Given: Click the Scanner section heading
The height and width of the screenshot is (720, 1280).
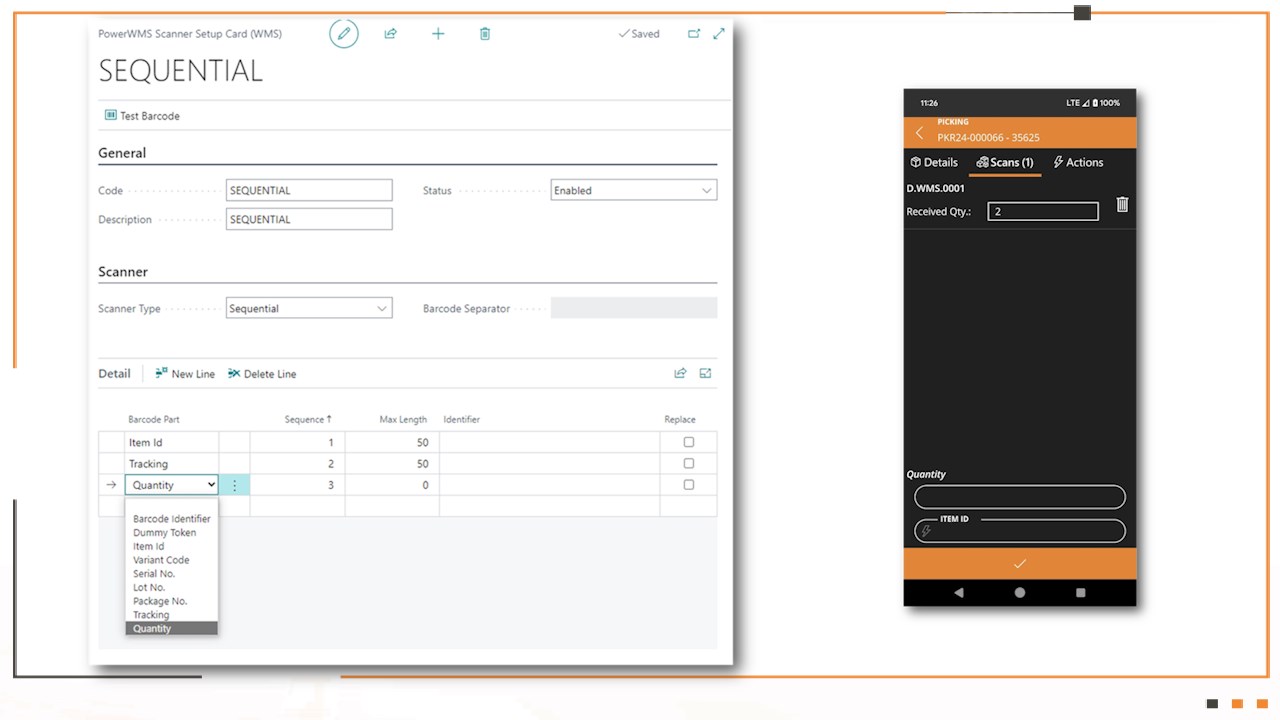Looking at the screenshot, I should [123, 272].
